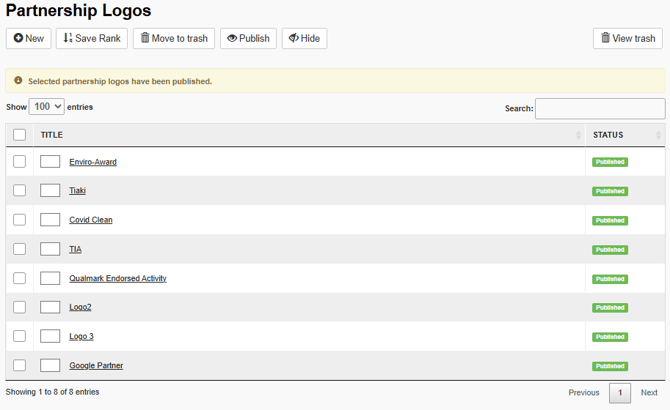Click the Save Rank button
Screen dimensions: 670x410
pos(92,38)
